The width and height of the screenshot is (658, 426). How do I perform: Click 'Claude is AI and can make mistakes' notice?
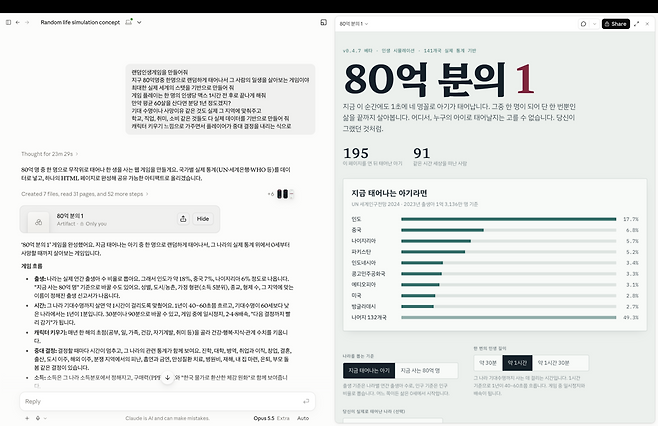click(167, 418)
